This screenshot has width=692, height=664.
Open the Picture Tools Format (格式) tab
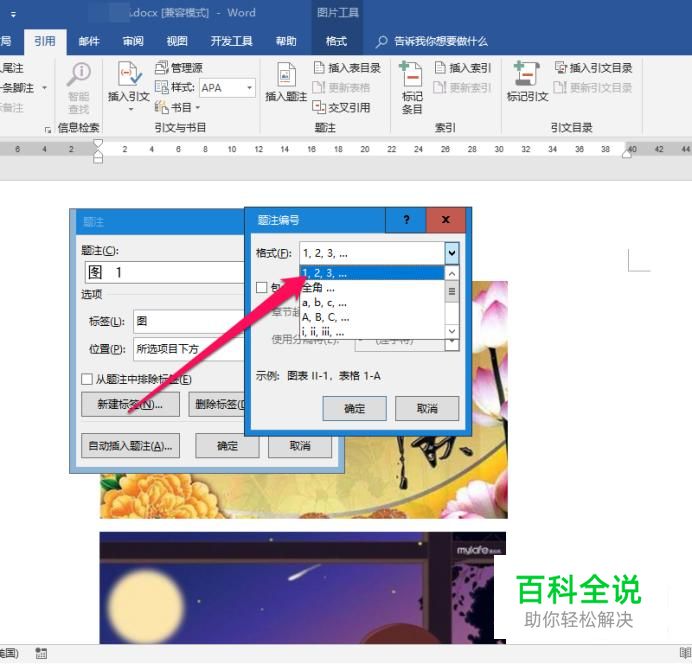click(336, 41)
